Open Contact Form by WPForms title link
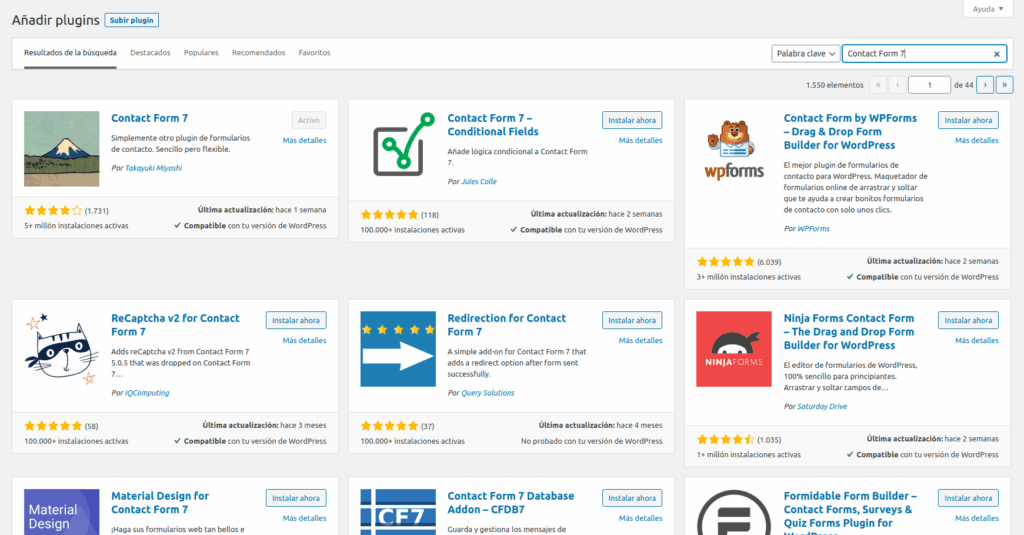This screenshot has width=1024, height=535. coord(850,131)
